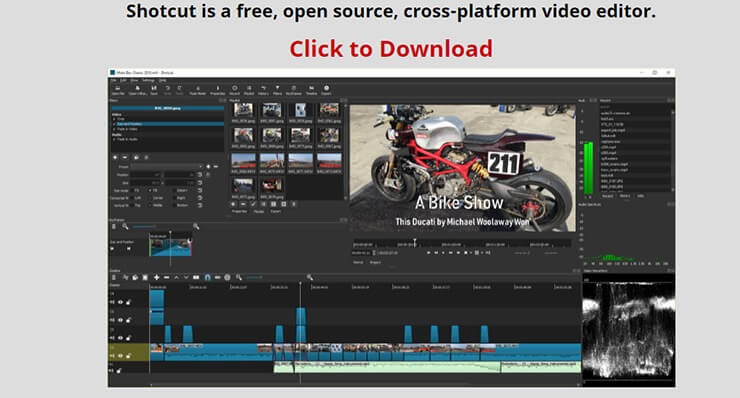Open the File menu in Shotcut

113,80
